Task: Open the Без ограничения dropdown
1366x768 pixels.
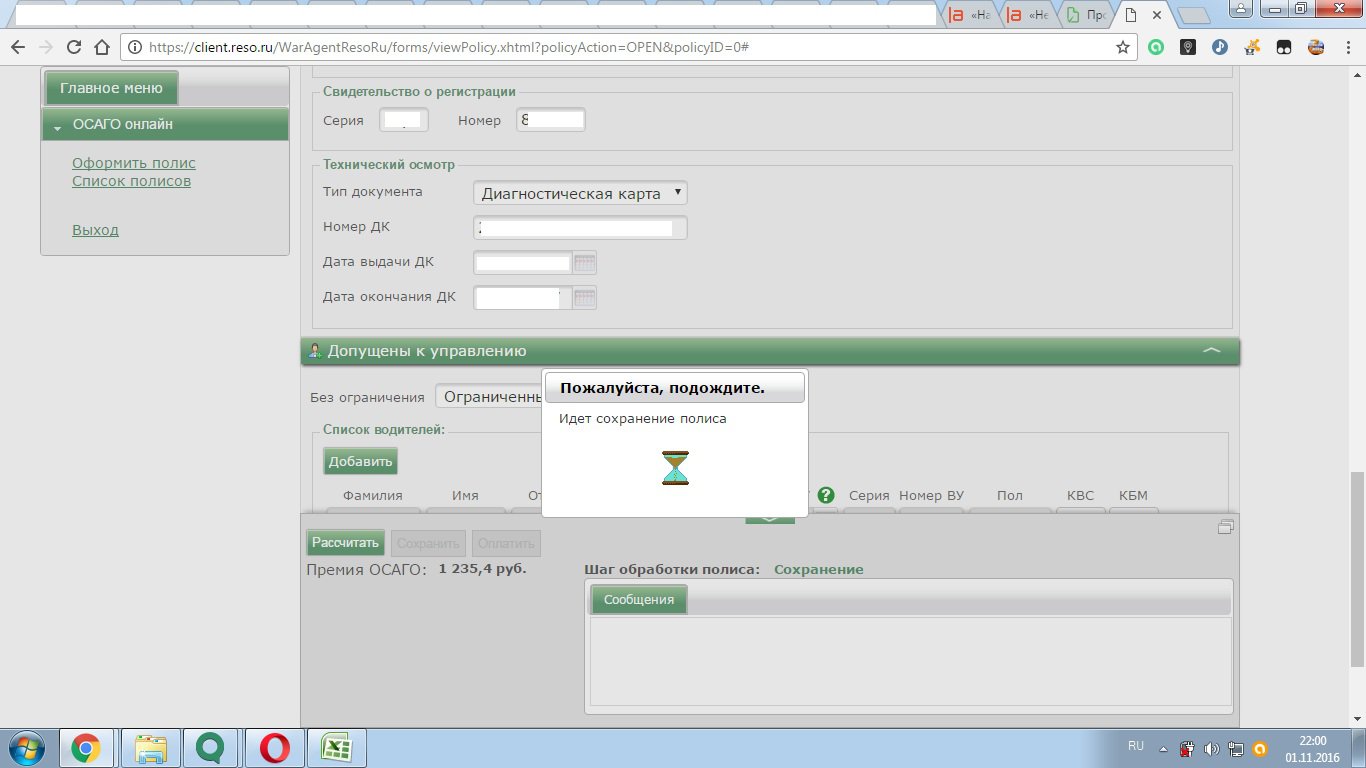Action: pos(489,397)
